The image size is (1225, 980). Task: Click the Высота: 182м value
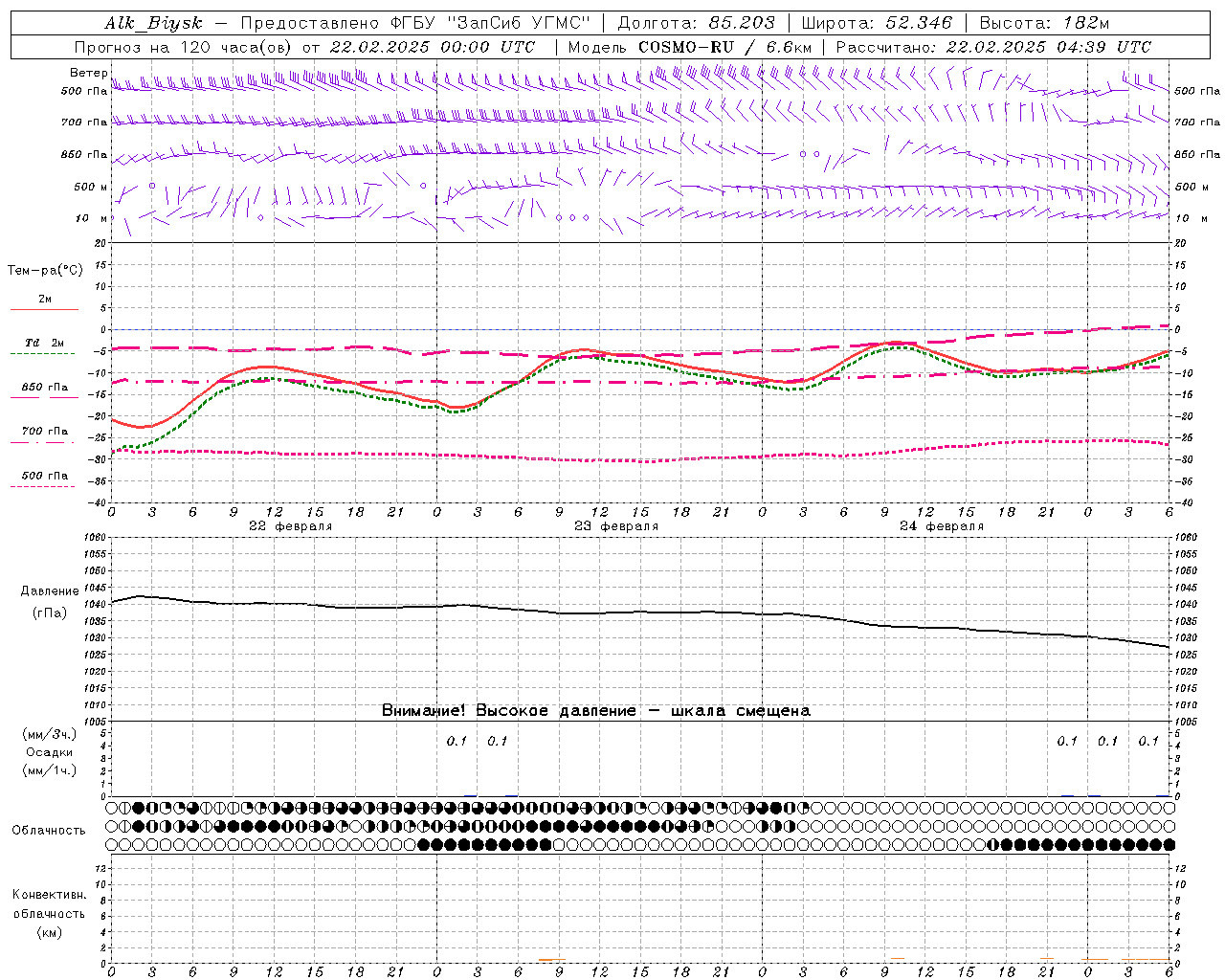coord(1044,23)
